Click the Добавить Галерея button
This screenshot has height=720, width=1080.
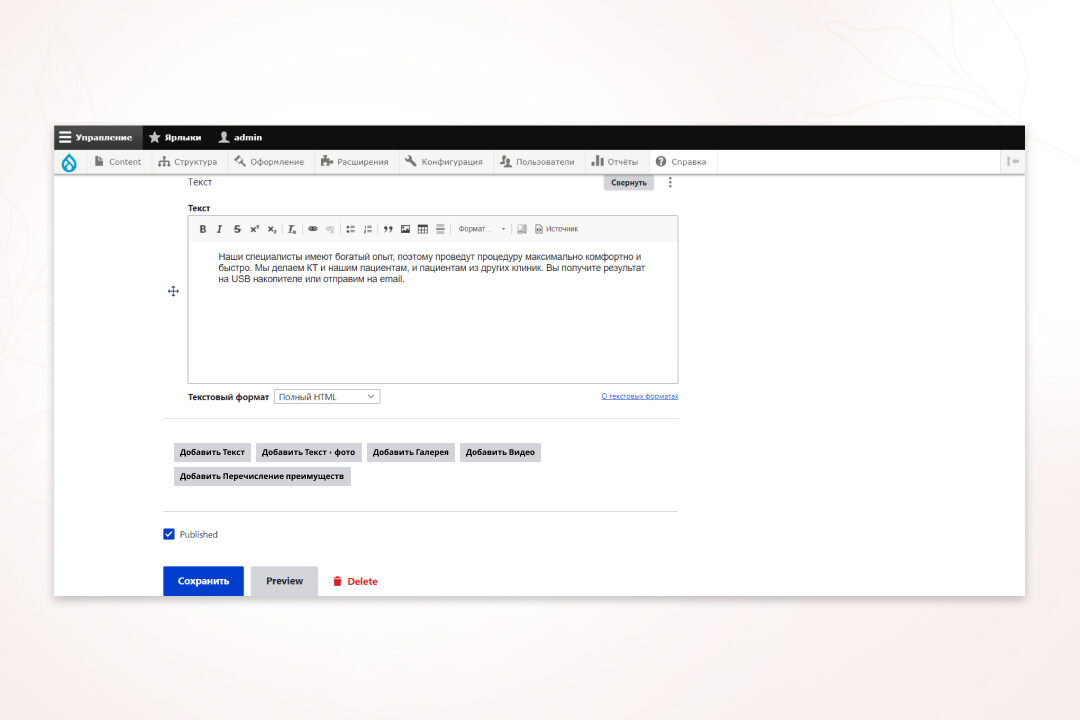click(x=410, y=452)
